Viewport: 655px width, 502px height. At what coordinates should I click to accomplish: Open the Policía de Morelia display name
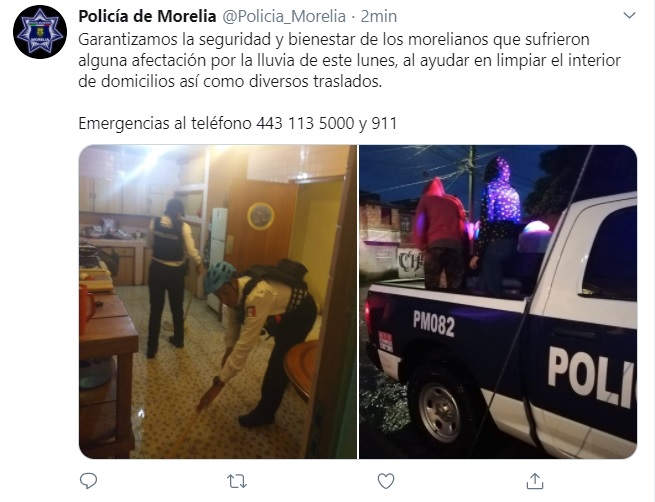(147, 16)
